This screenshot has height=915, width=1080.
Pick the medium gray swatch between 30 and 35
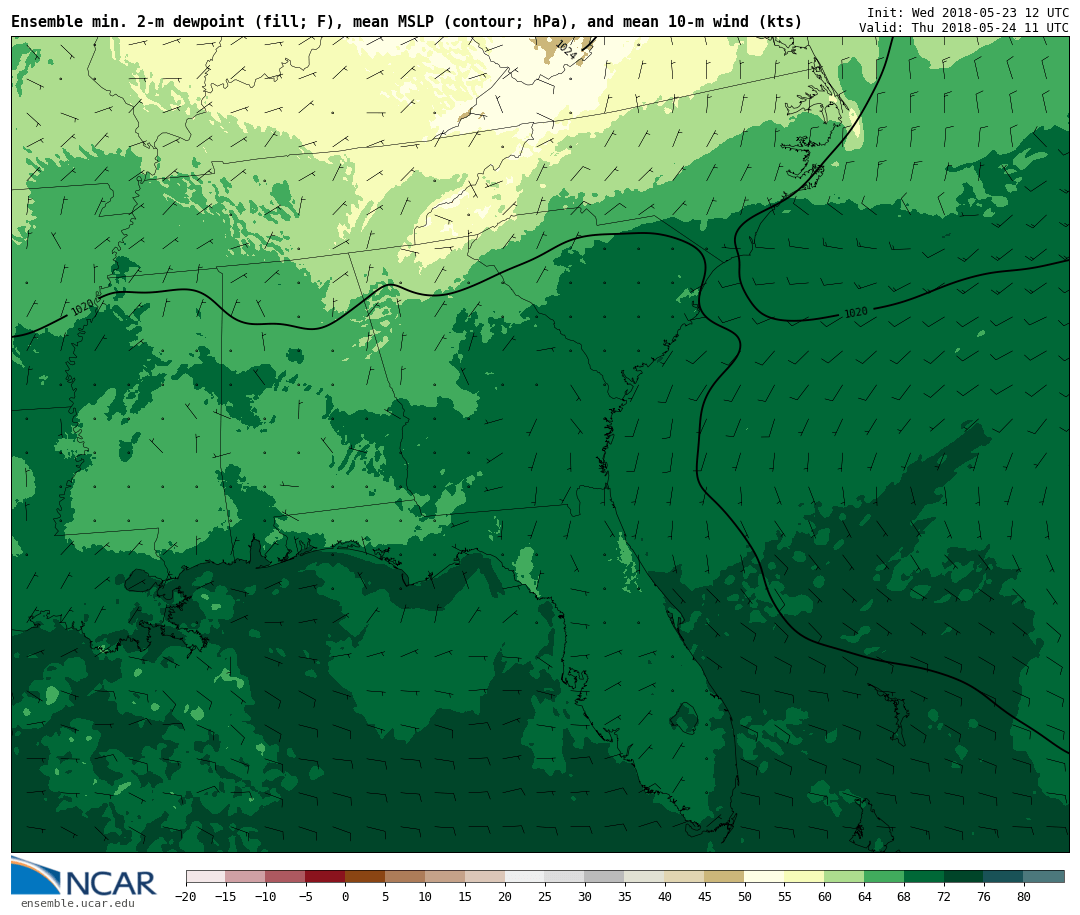(605, 877)
